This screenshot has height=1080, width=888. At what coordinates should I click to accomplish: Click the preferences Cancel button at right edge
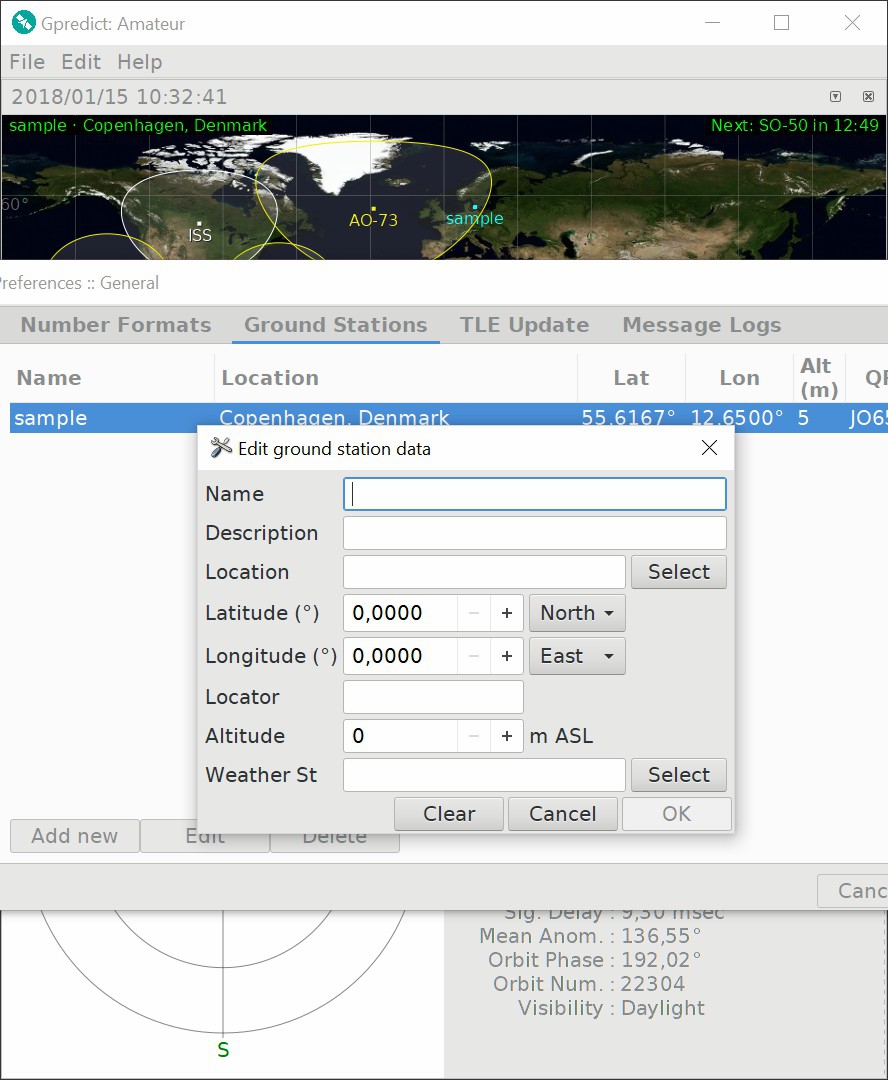854,891
